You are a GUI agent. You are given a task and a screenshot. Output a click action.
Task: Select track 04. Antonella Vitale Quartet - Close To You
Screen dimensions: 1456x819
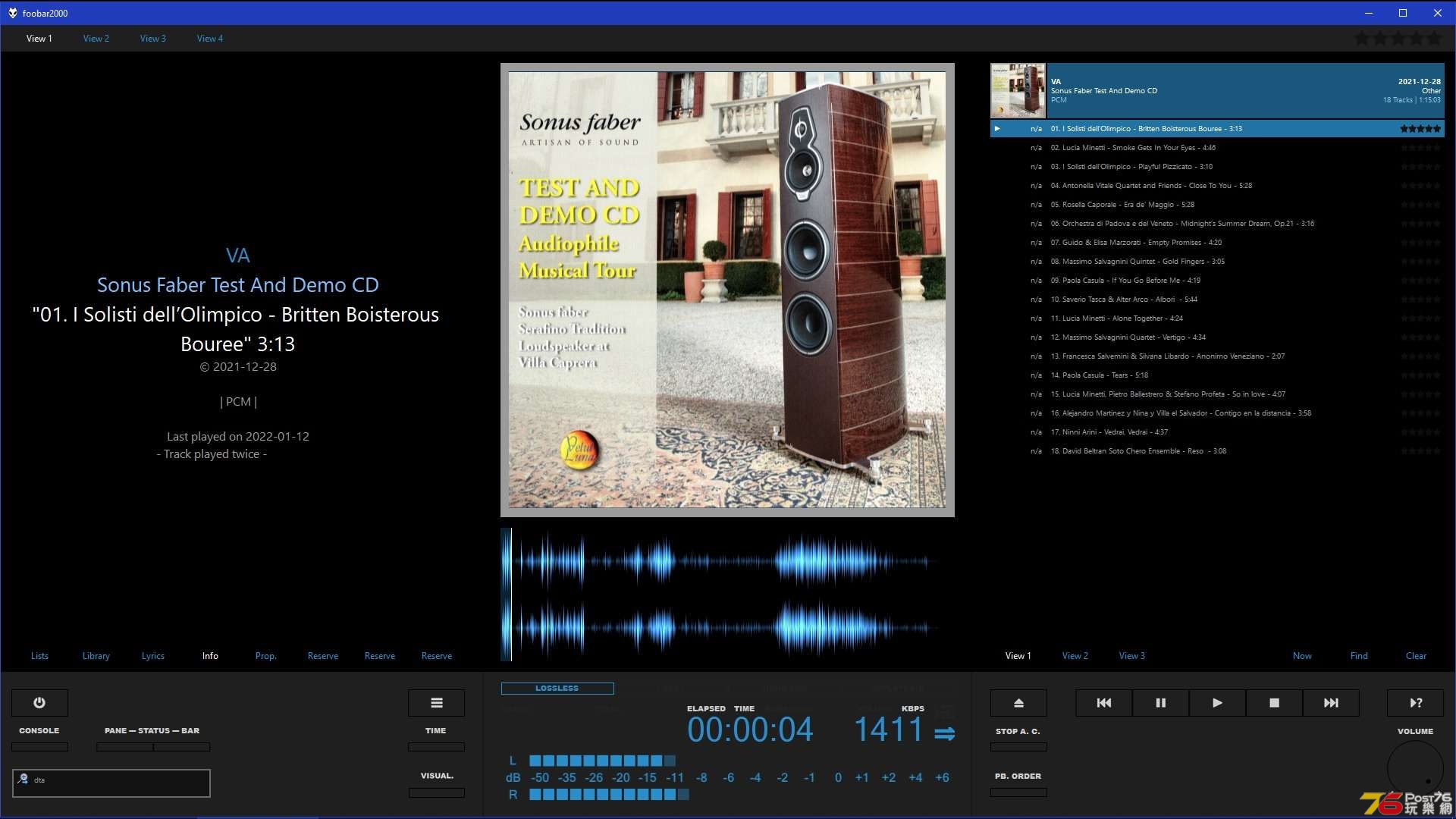1217,186
